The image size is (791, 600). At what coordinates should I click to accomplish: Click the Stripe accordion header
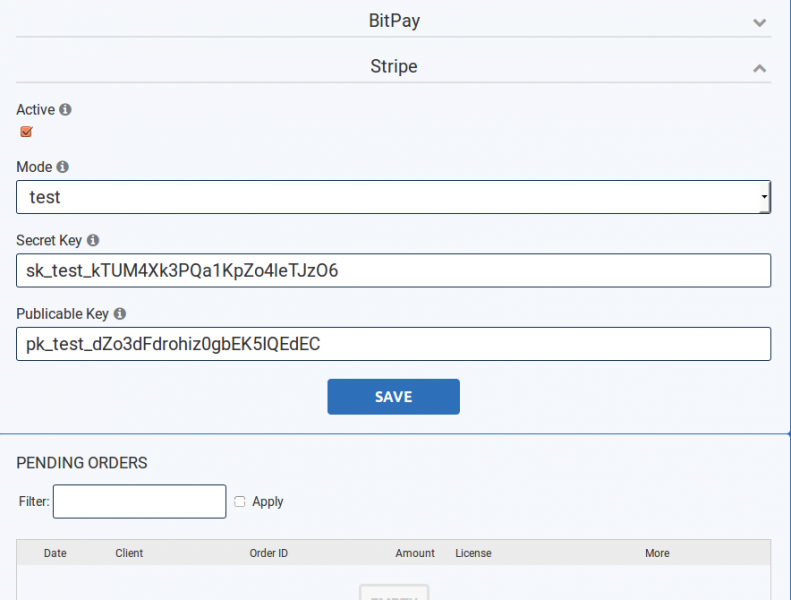(x=393, y=66)
